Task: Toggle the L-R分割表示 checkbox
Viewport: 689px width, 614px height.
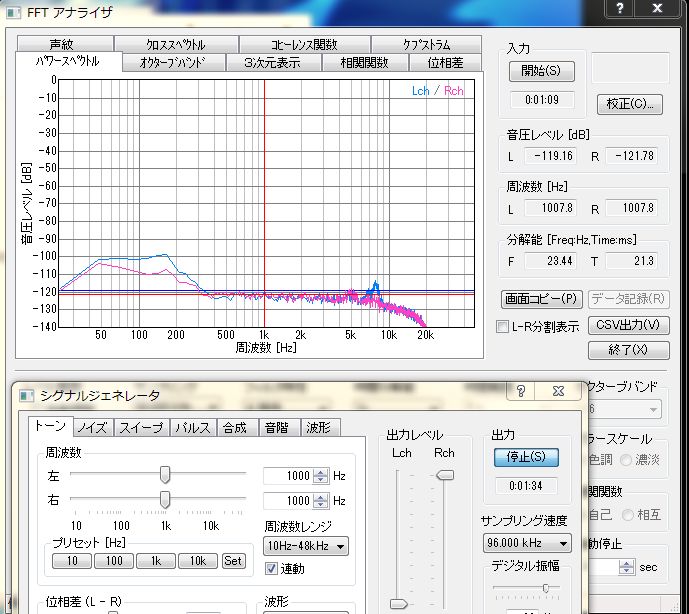Action: click(502, 327)
